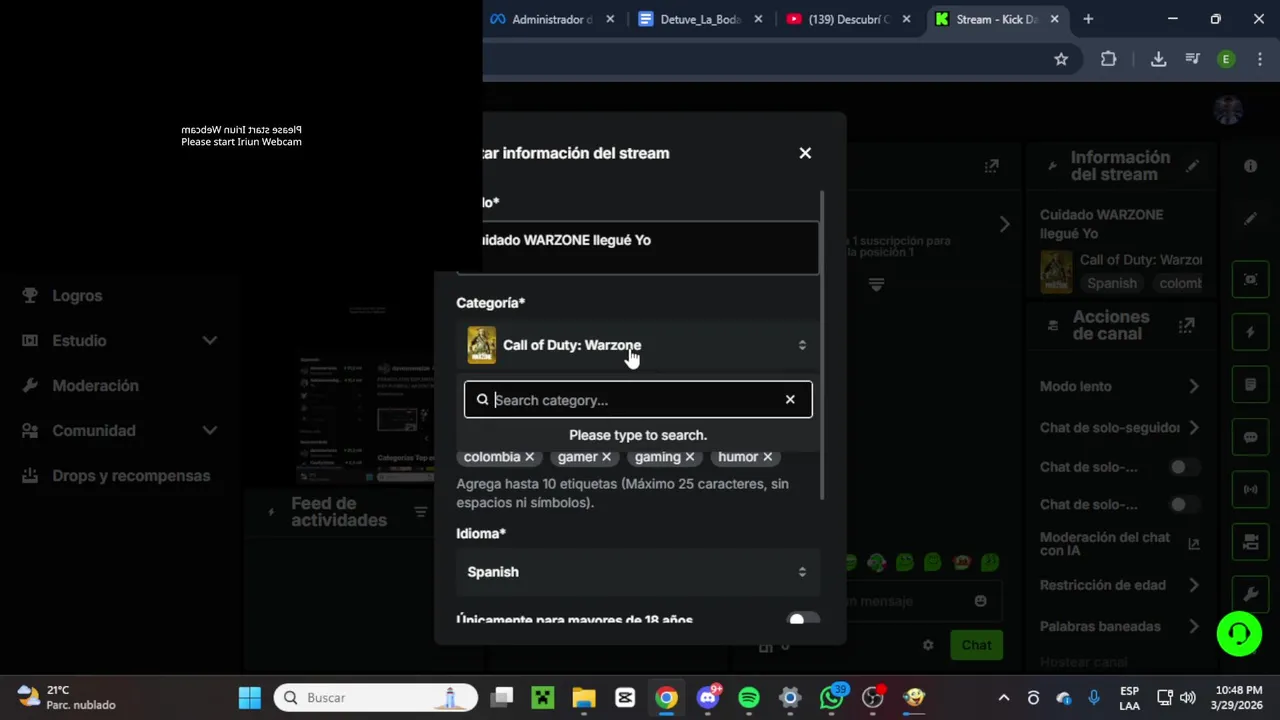Open the Spanish language dropdown
Viewport: 1280px width, 720px height.
637,572
